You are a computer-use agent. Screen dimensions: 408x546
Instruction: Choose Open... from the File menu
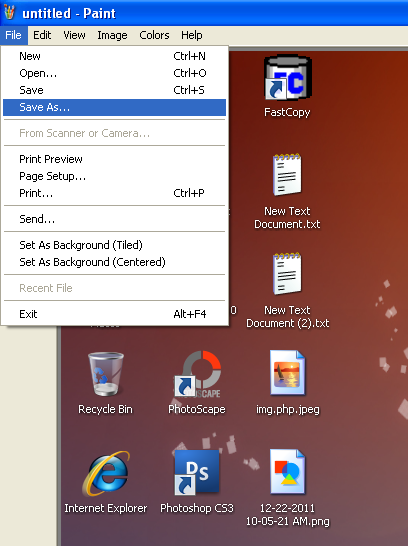[115, 73]
